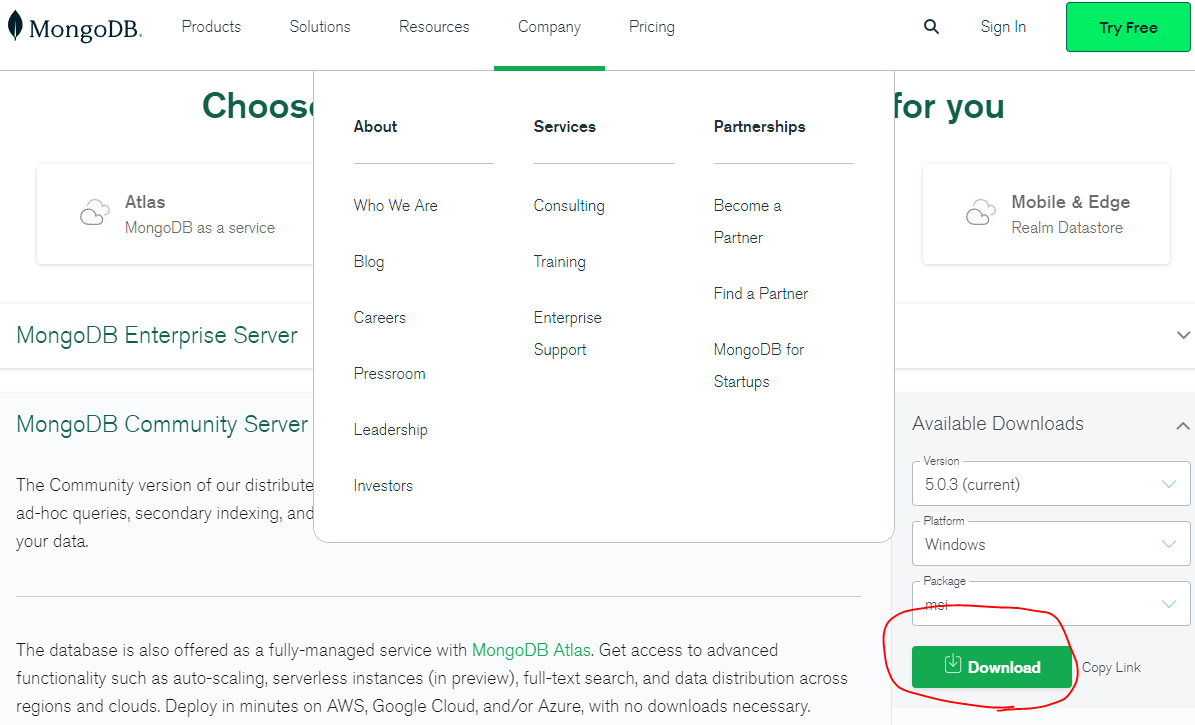Open the search magnifier icon
Image resolution: width=1195 pixels, height=725 pixels.
[x=931, y=27]
